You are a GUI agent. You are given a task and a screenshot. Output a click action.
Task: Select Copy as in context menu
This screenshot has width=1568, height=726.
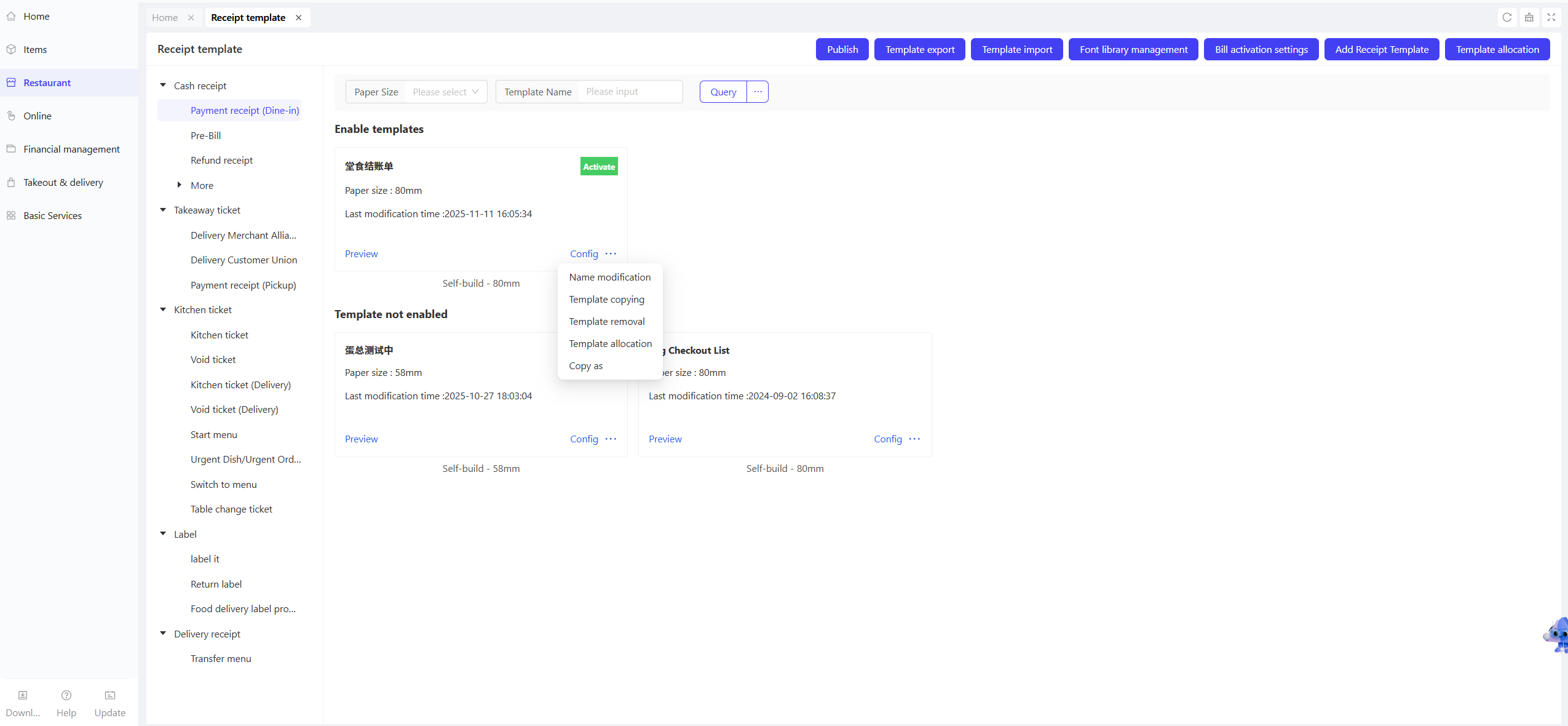click(585, 365)
